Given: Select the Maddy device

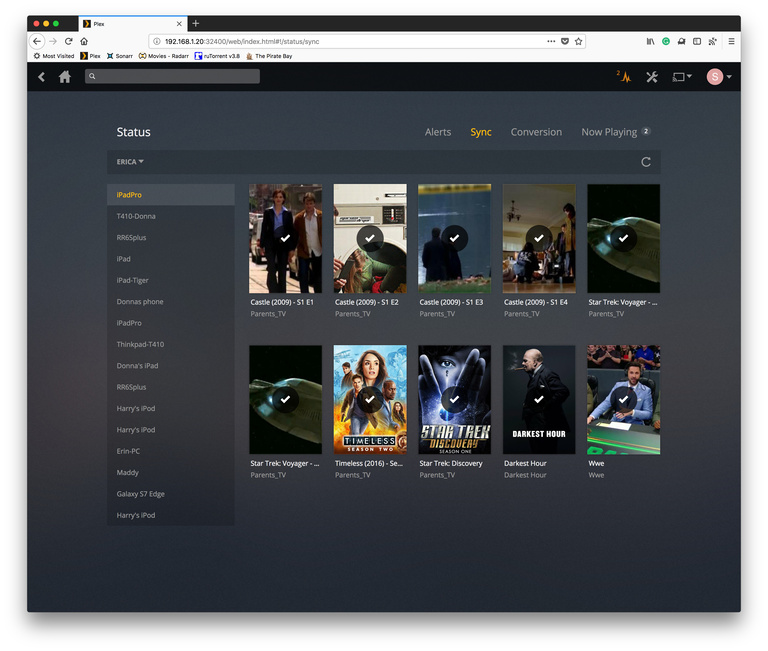Looking at the screenshot, I should point(170,473).
